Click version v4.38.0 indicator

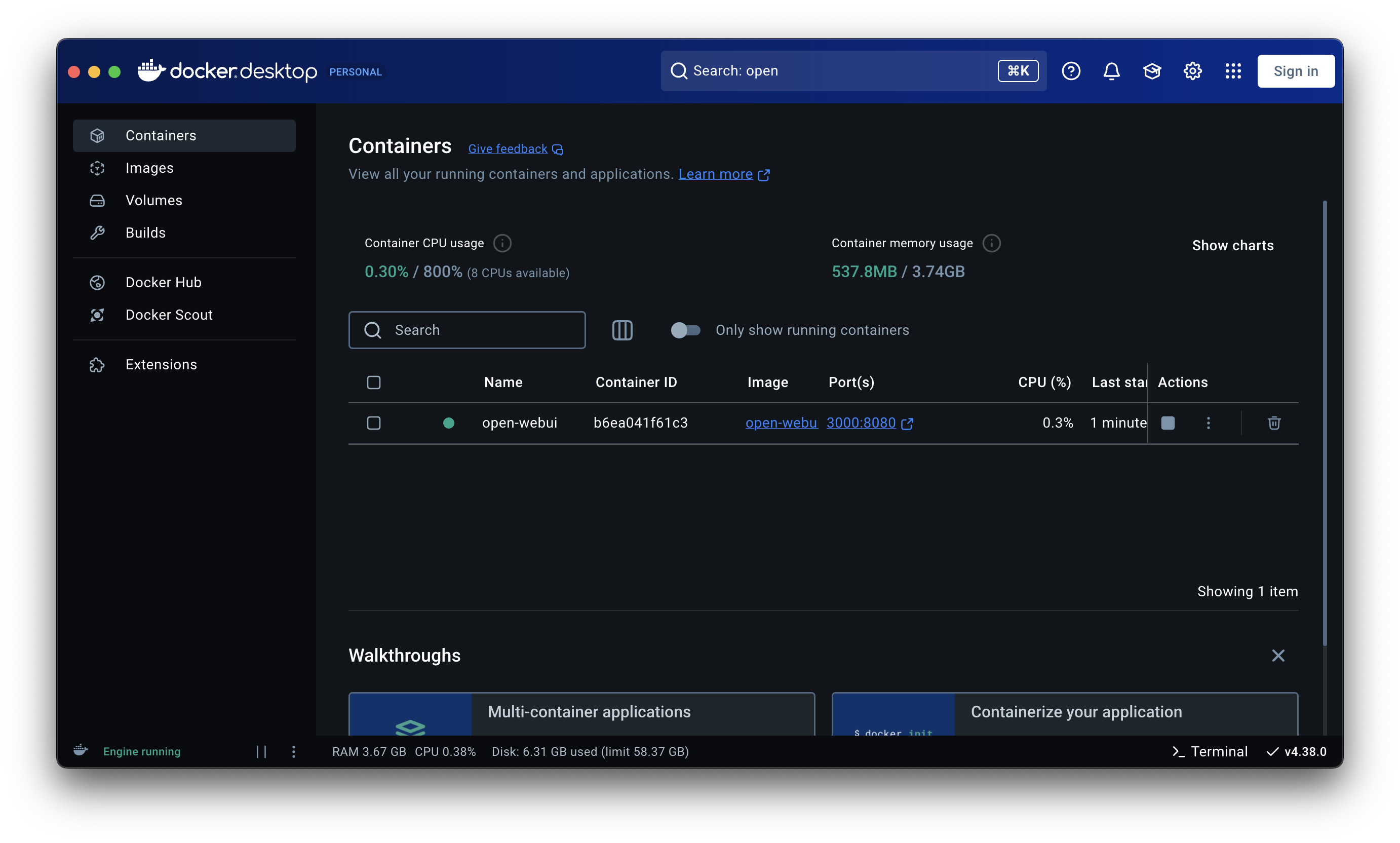[x=1297, y=751]
